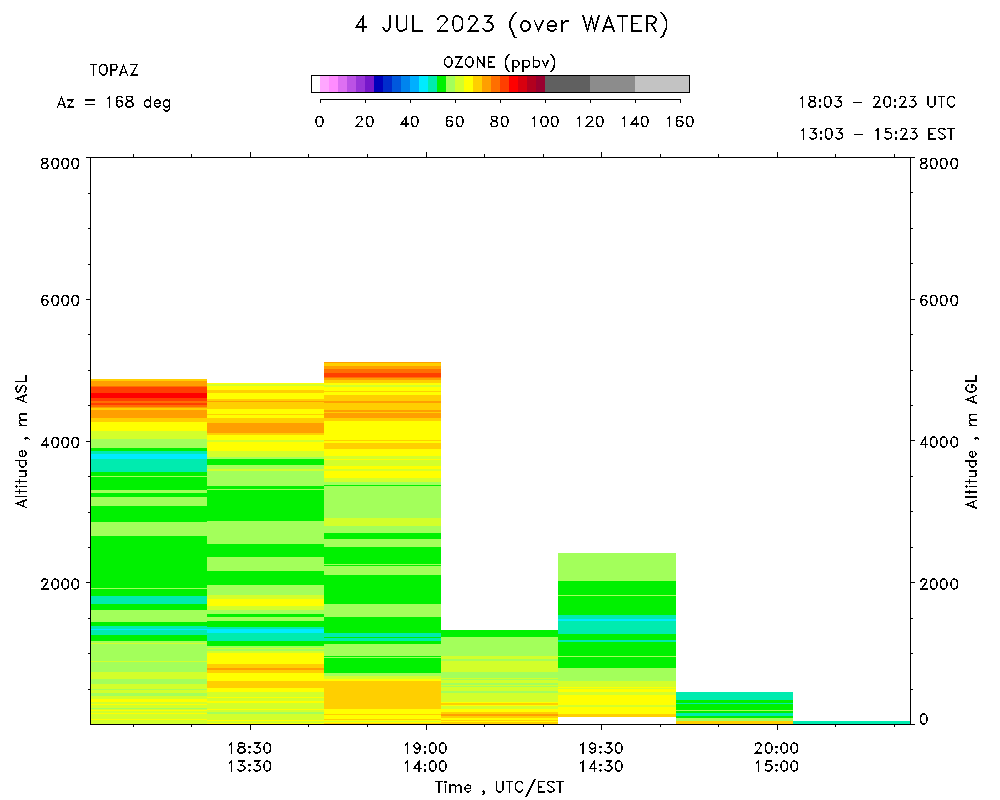Click the 'Az = 168 deg' azimuth text
This screenshot has height=800, width=1000.
point(114,103)
